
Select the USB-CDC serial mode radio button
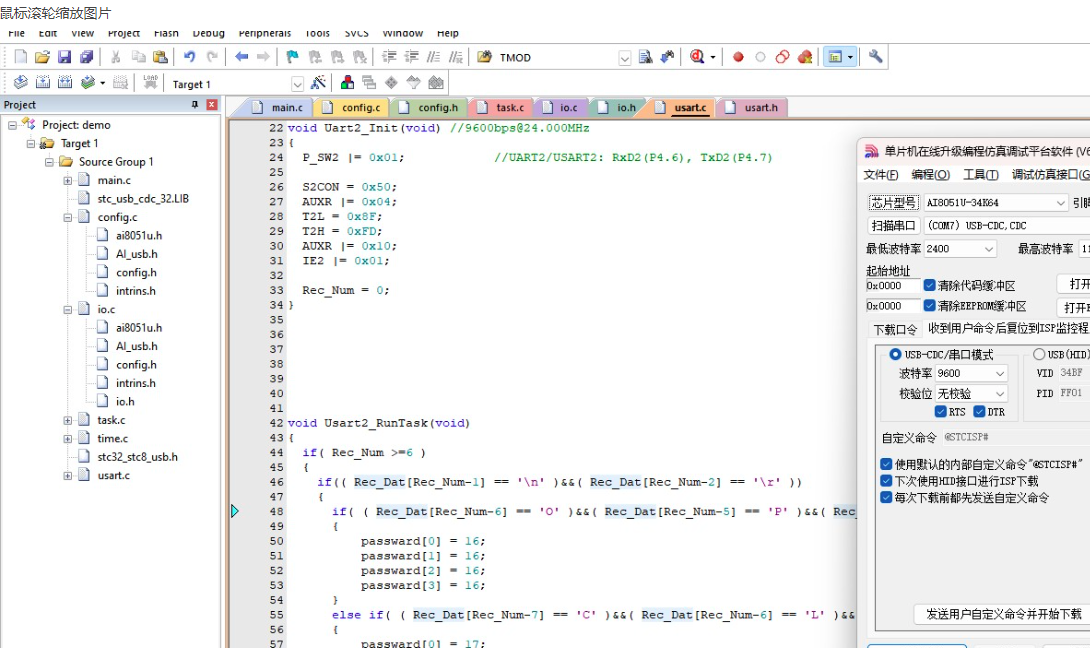coord(895,354)
